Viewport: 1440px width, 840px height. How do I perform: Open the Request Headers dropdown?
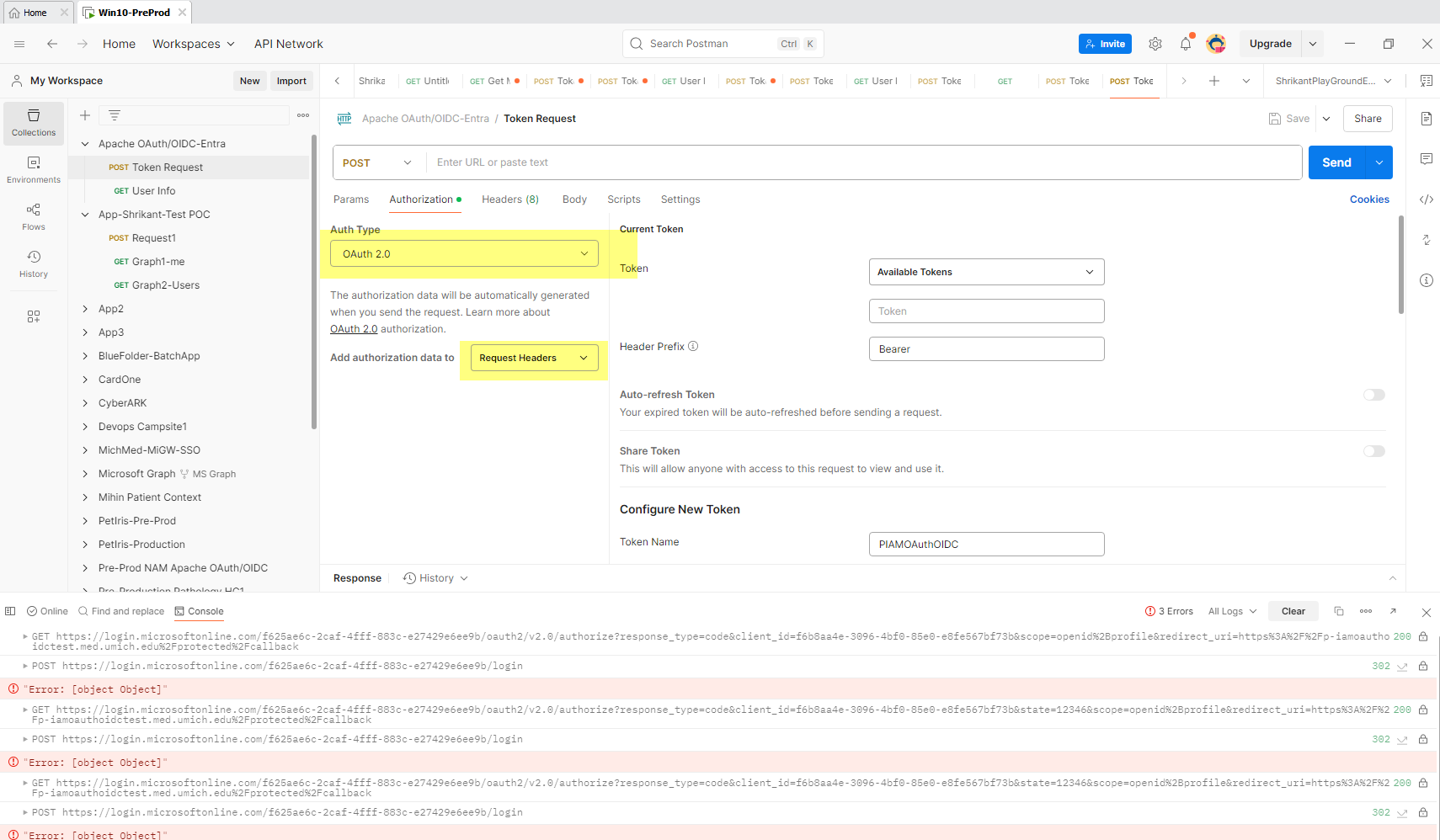click(x=534, y=358)
